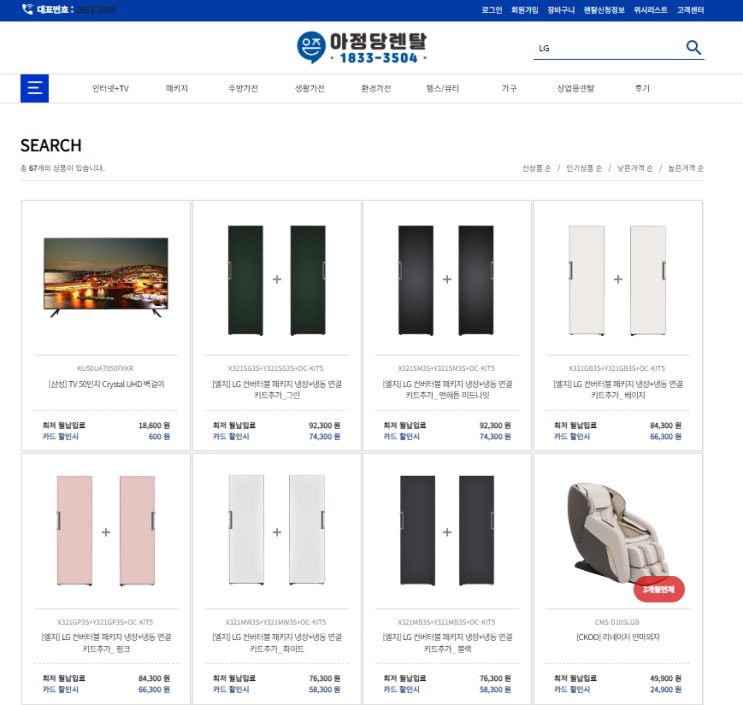Click the 키트추가_블랙 product title
743x705 pixels.
tap(447, 643)
